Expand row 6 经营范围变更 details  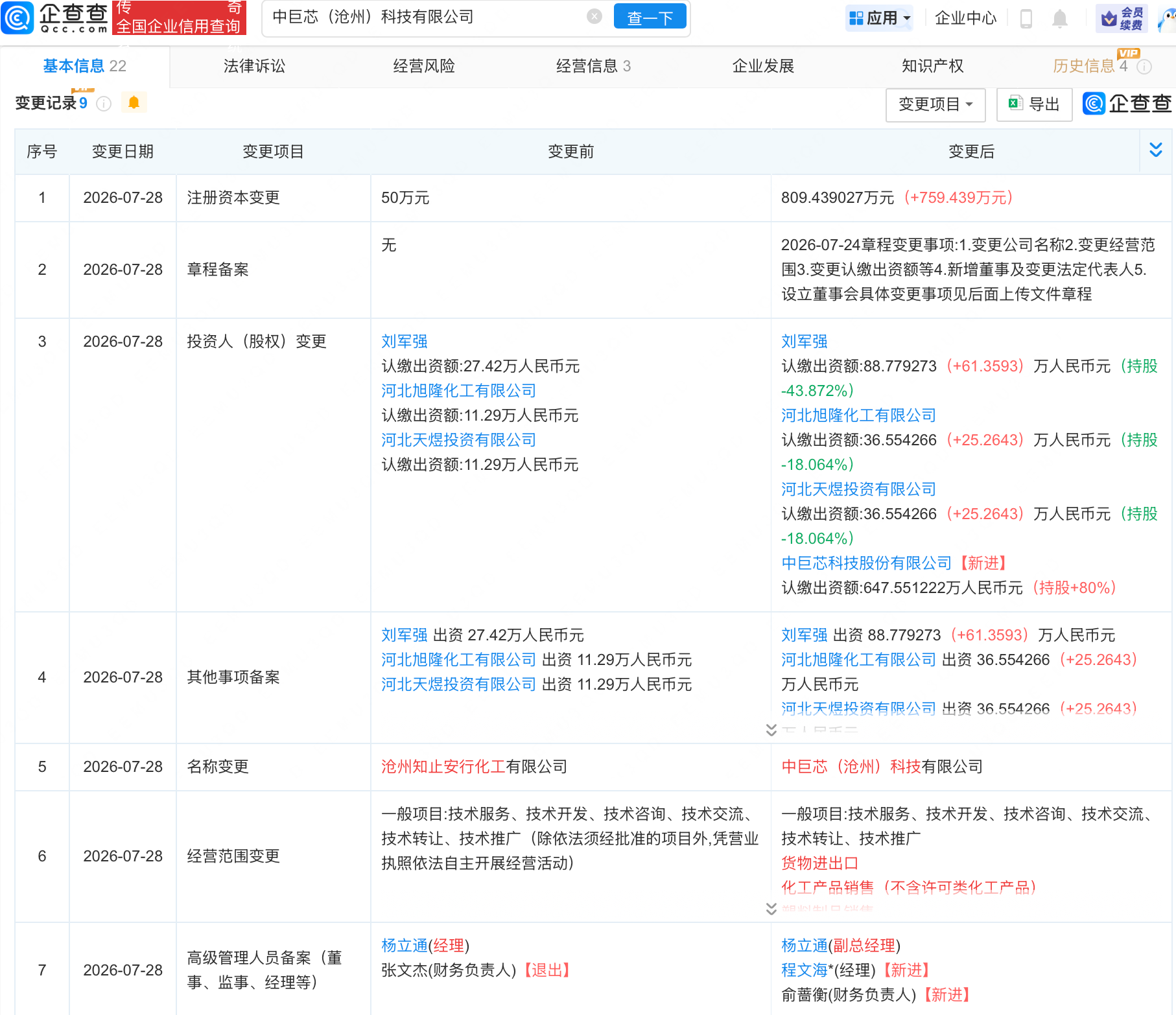[x=771, y=909]
